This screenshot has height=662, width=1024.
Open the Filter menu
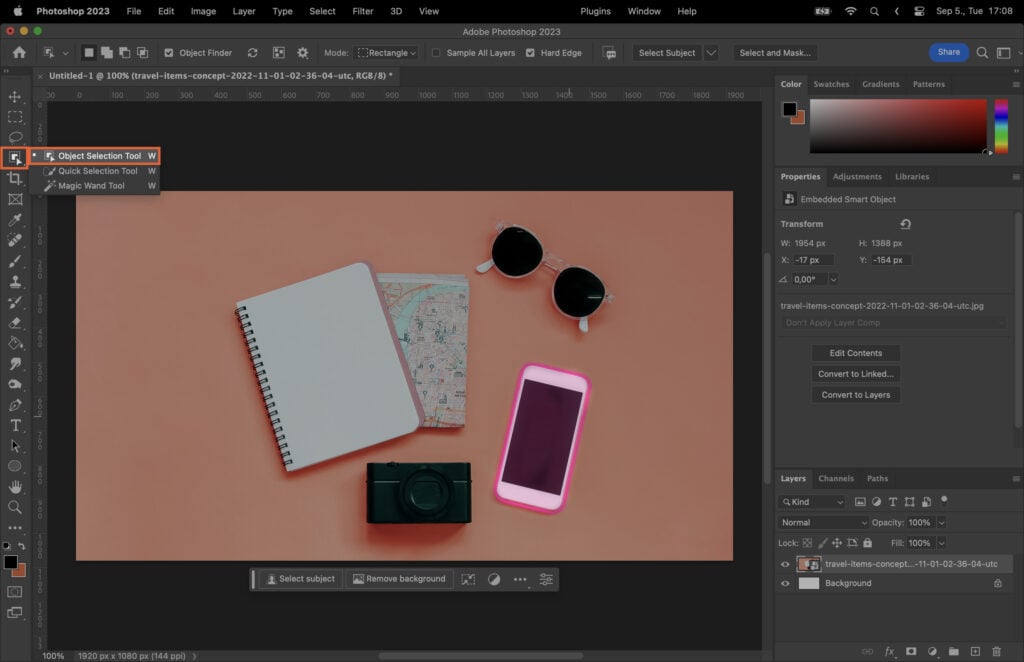coord(362,11)
